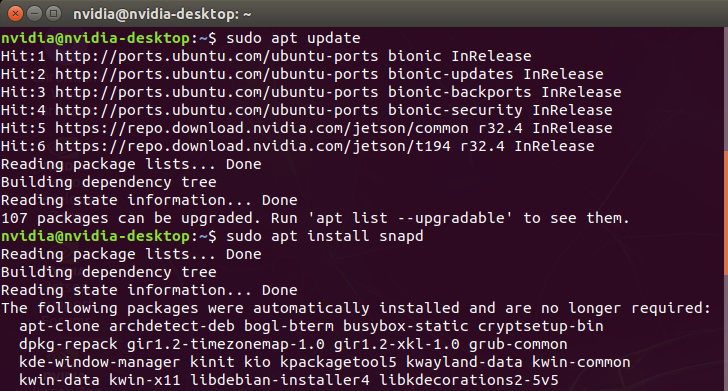
Task: Close the nvidia@nvidia-desktop terminal window
Action: (x=15, y=14)
